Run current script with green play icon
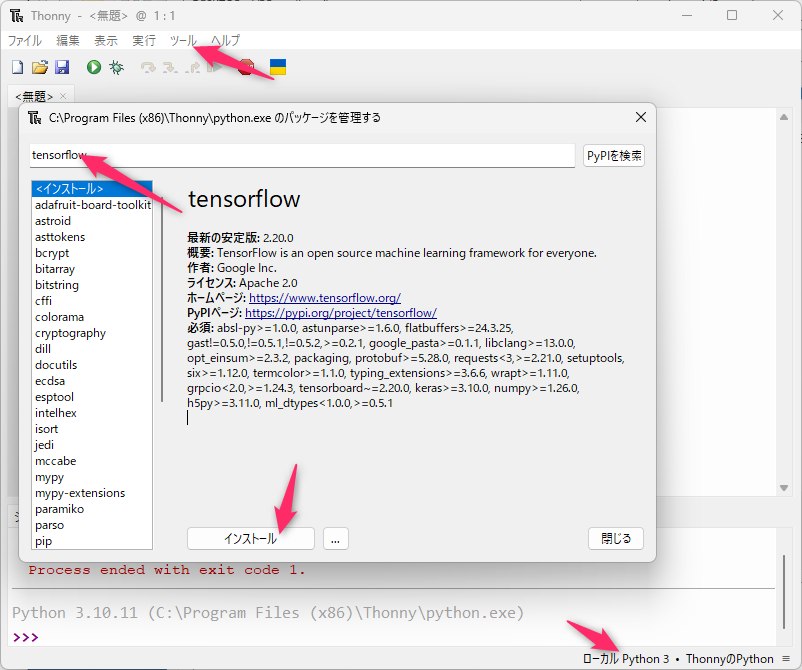Screen dimensions: 802x670 [93, 67]
